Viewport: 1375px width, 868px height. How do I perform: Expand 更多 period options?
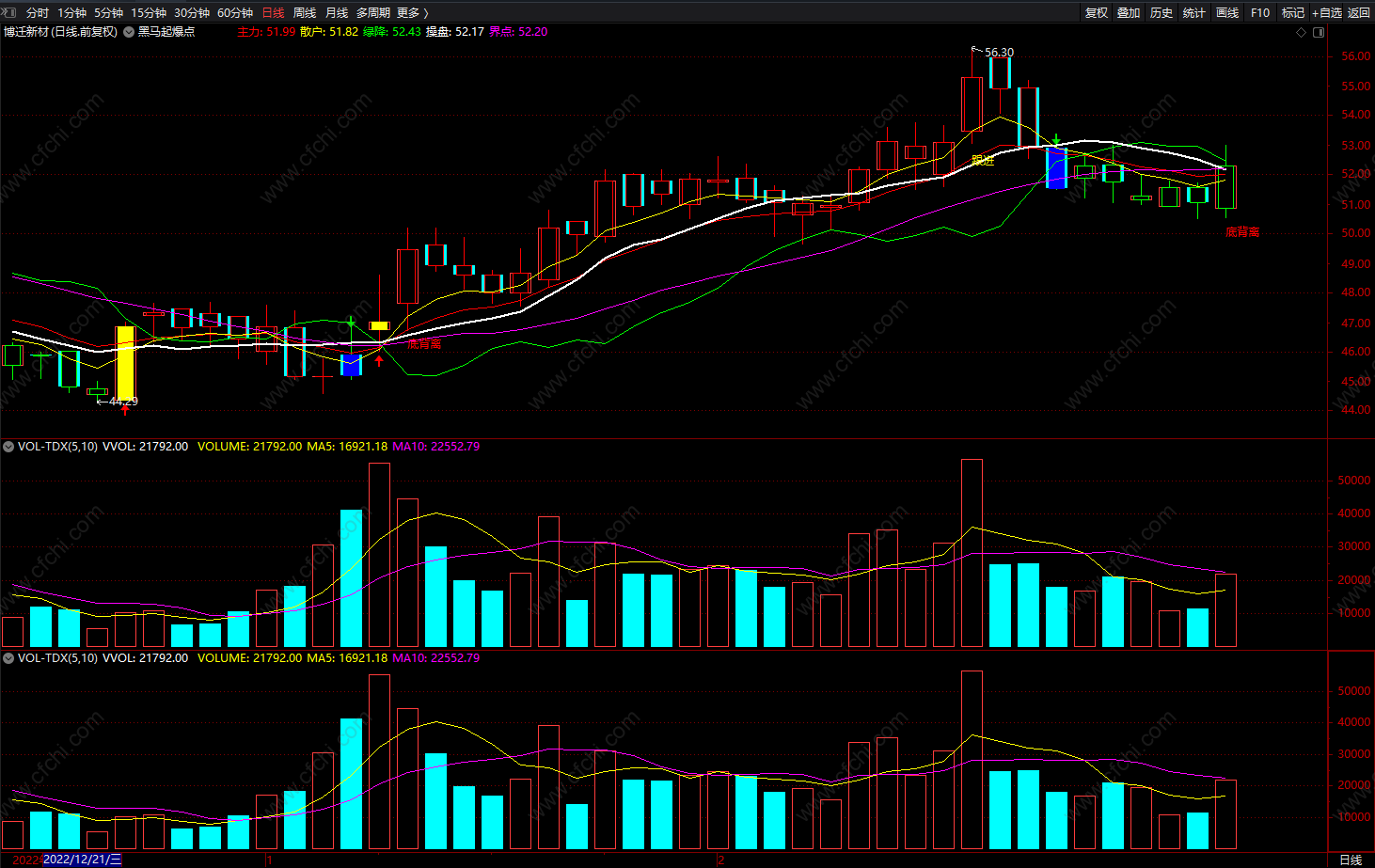[413, 13]
